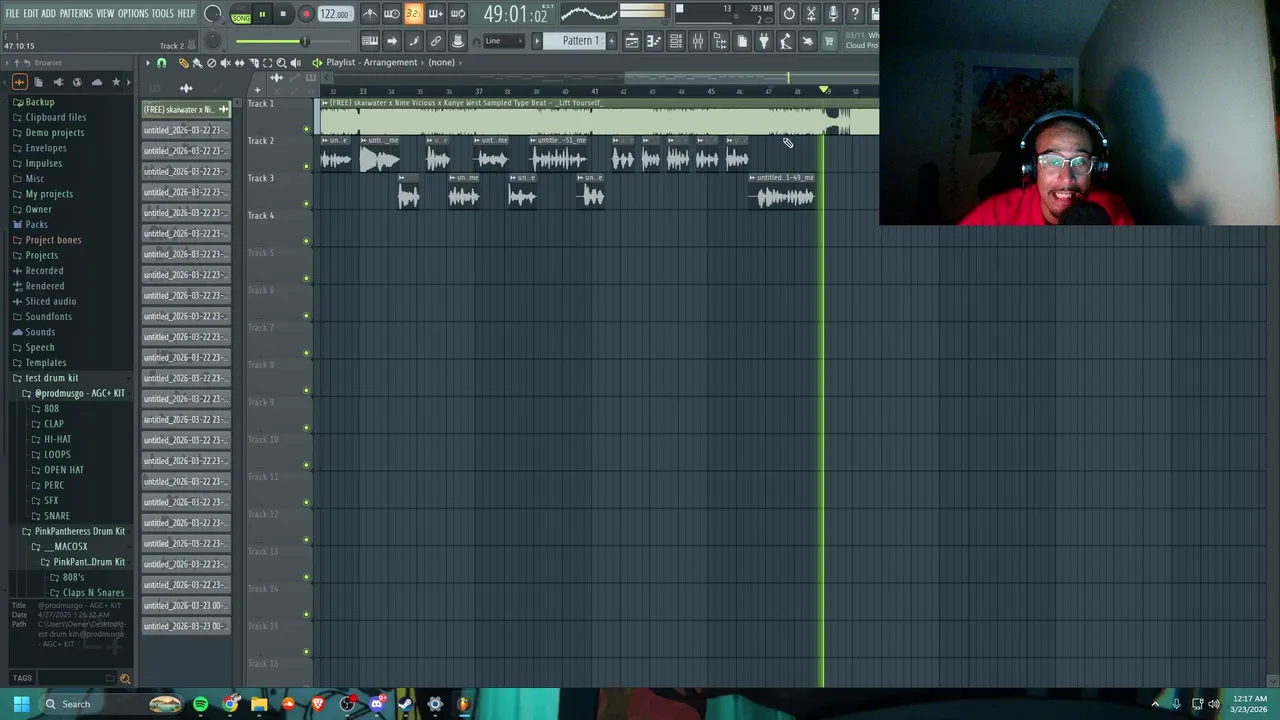The image size is (1280, 720).
Task: Open the Windows Start menu
Action: (x=21, y=704)
